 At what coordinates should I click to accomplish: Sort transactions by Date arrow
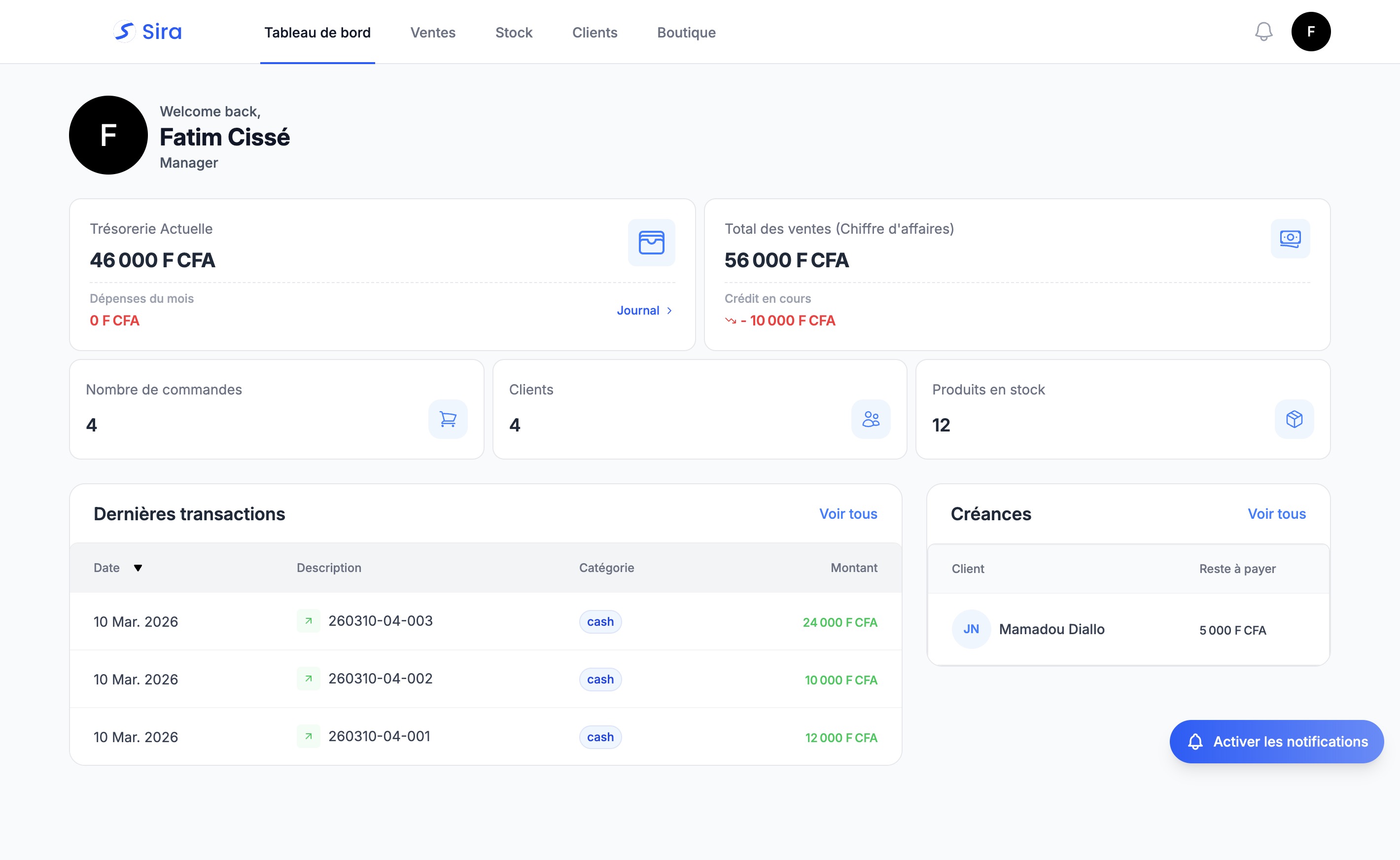click(138, 568)
